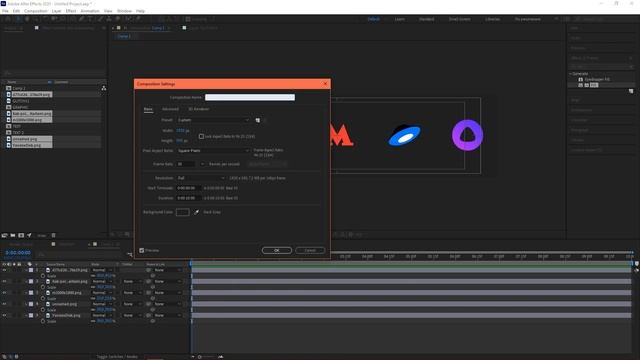Open the Animation menu

tap(90, 11)
